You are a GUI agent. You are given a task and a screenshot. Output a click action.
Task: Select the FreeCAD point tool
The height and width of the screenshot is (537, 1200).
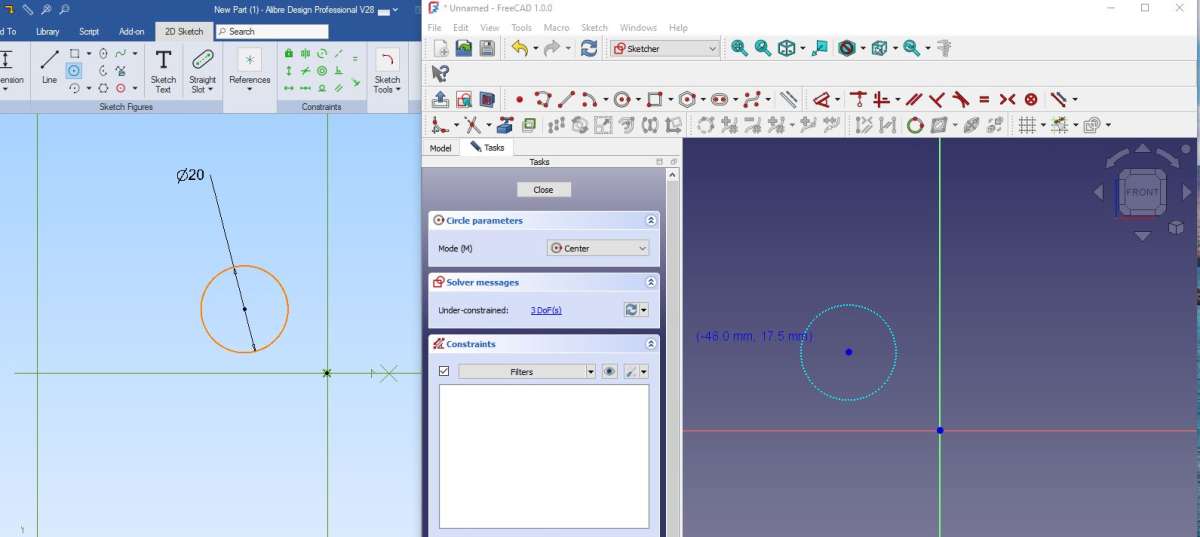519,99
